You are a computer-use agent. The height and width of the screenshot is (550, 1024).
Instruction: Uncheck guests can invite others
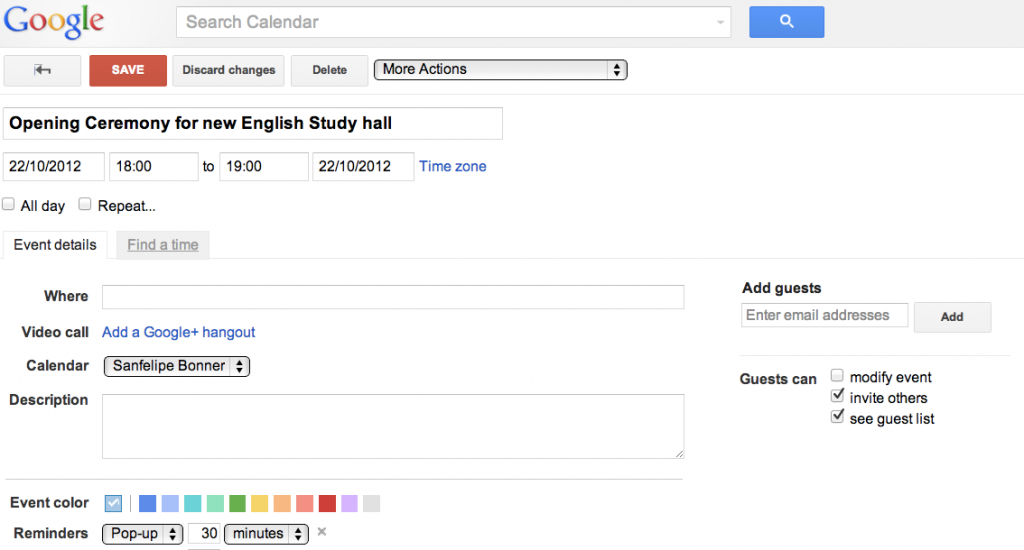(837, 397)
